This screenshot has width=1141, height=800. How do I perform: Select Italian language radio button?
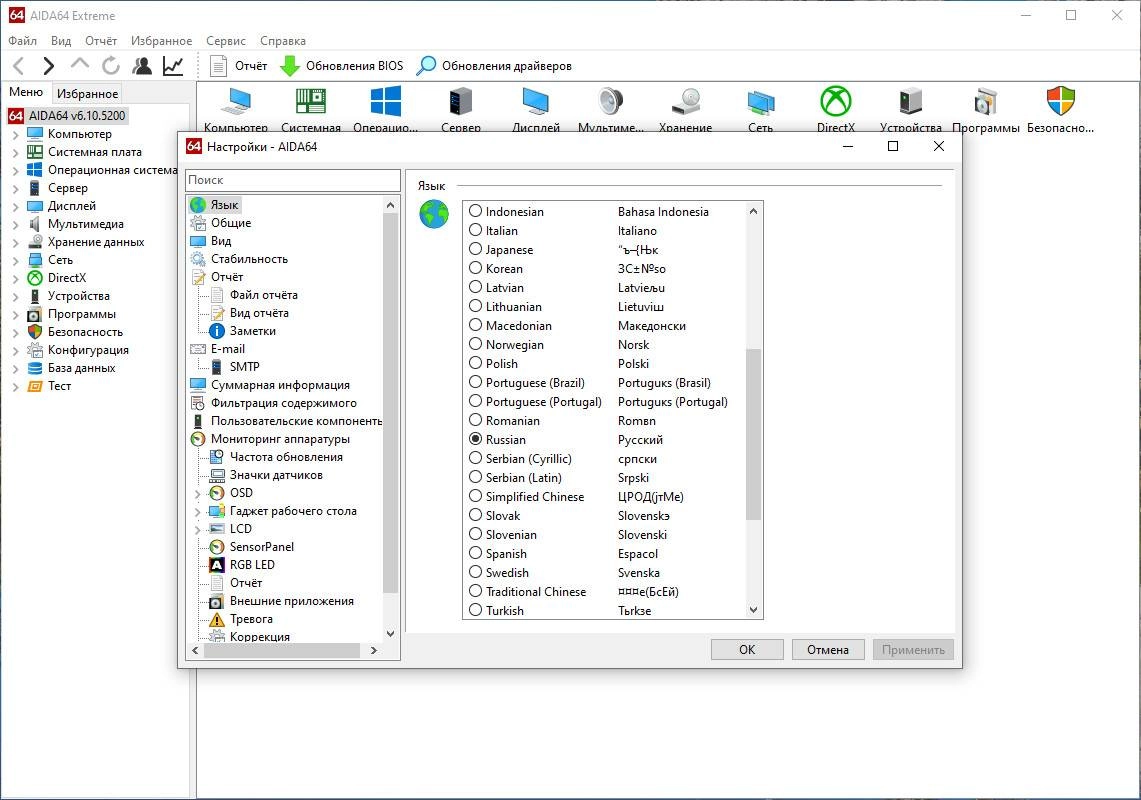pos(475,230)
